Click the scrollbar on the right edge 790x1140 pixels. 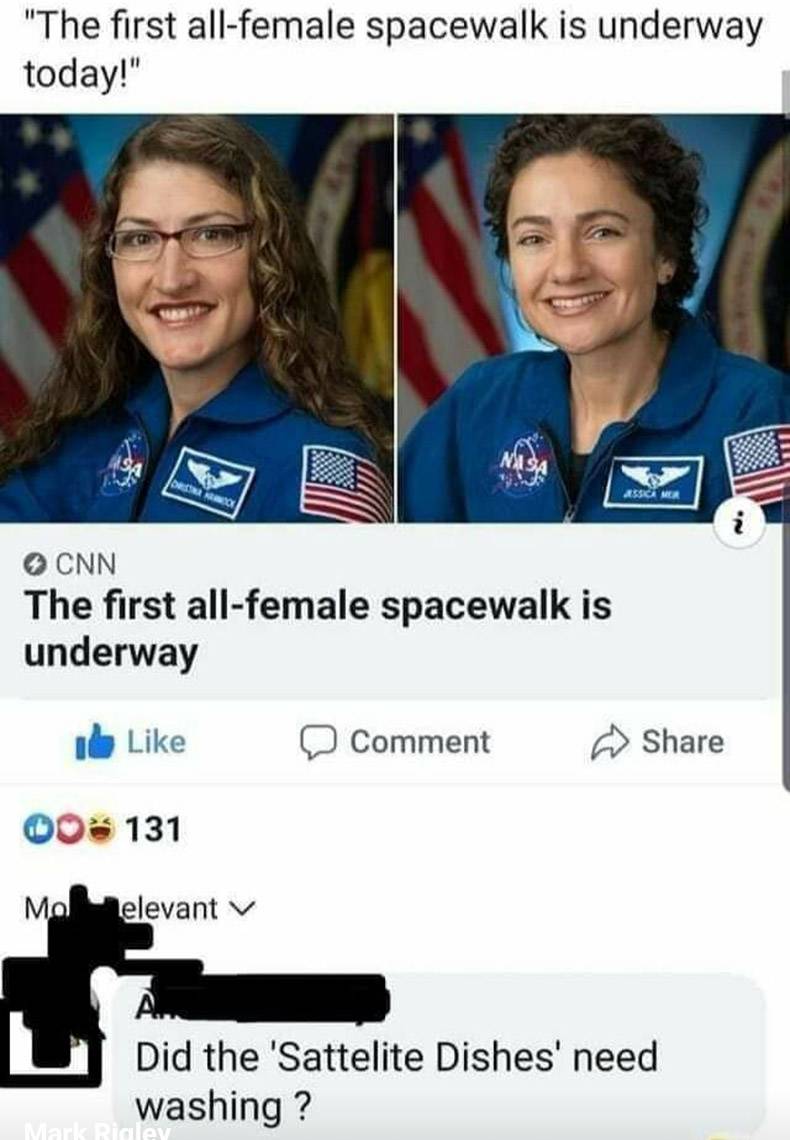[785, 429]
